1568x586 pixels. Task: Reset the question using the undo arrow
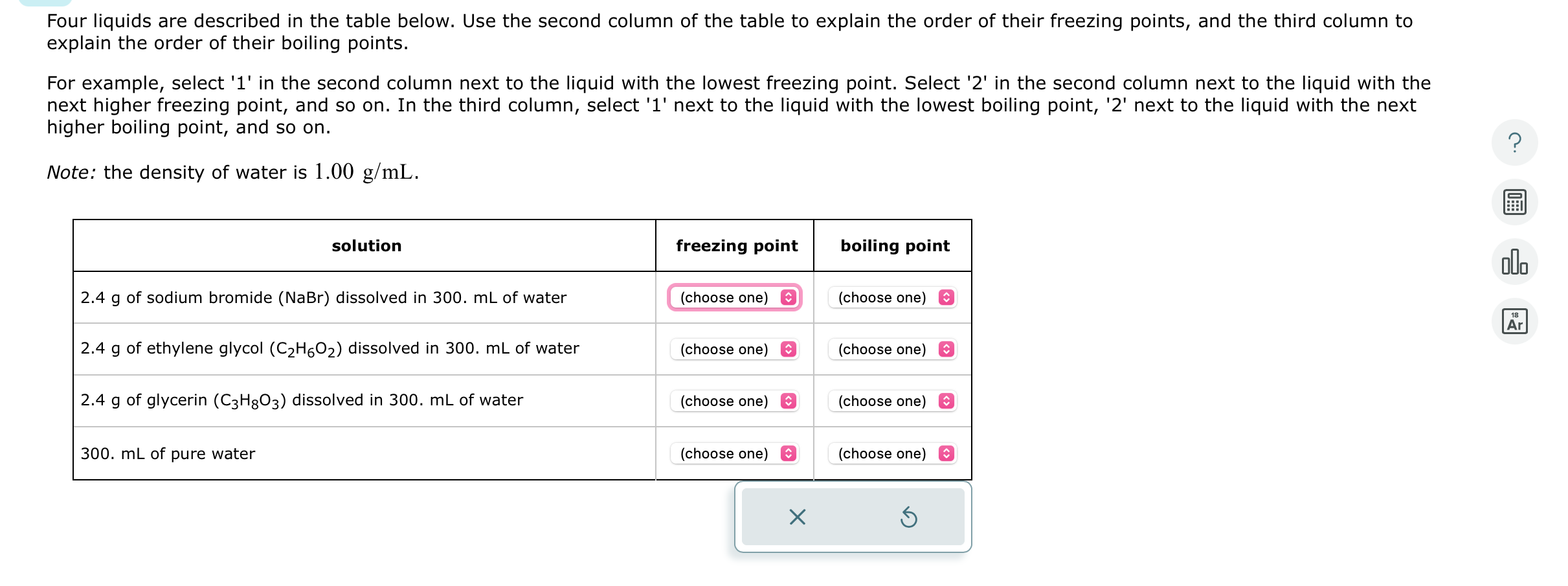tap(910, 517)
